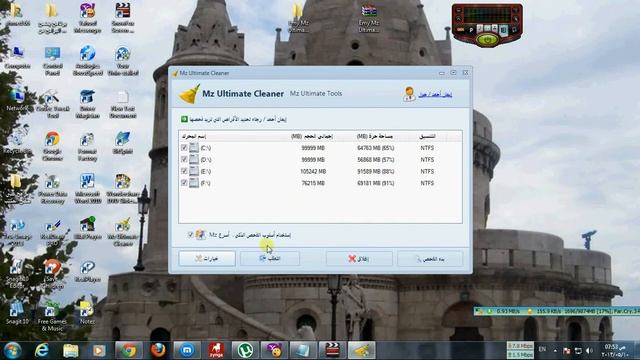Viewport: 640px width, 360px height.
Task: Open Google Chrome desktop shortcut
Action: pyautogui.click(x=52, y=146)
